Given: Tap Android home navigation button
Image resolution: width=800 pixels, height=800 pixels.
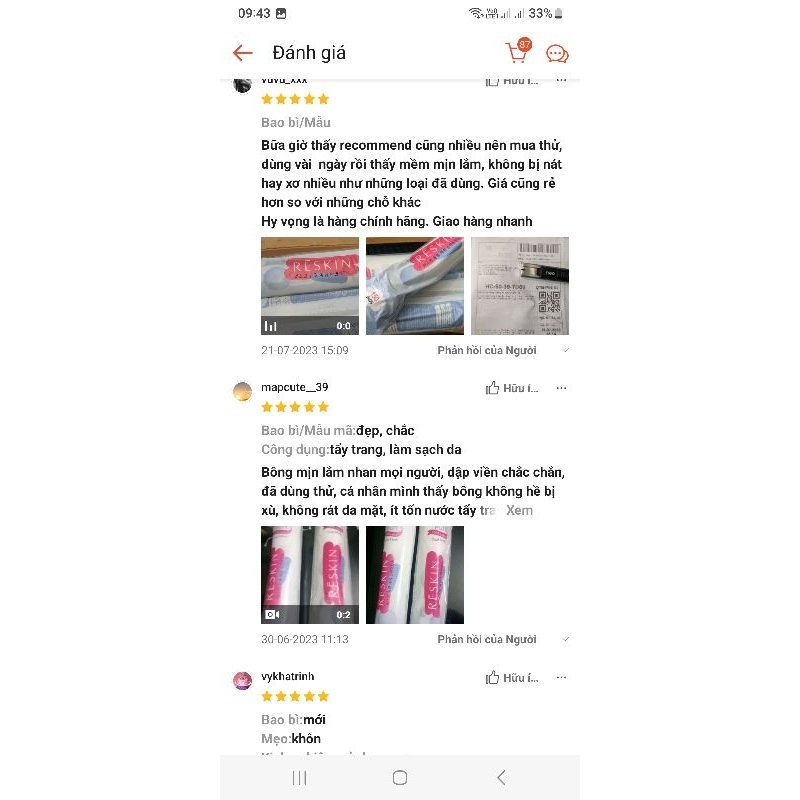Looking at the screenshot, I should (400, 778).
